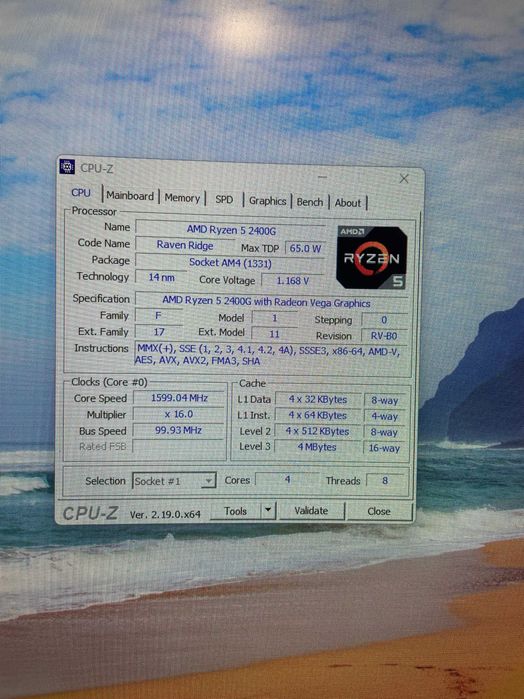Click the Family value F
The width and height of the screenshot is (524, 699).
pyautogui.click(x=158, y=316)
